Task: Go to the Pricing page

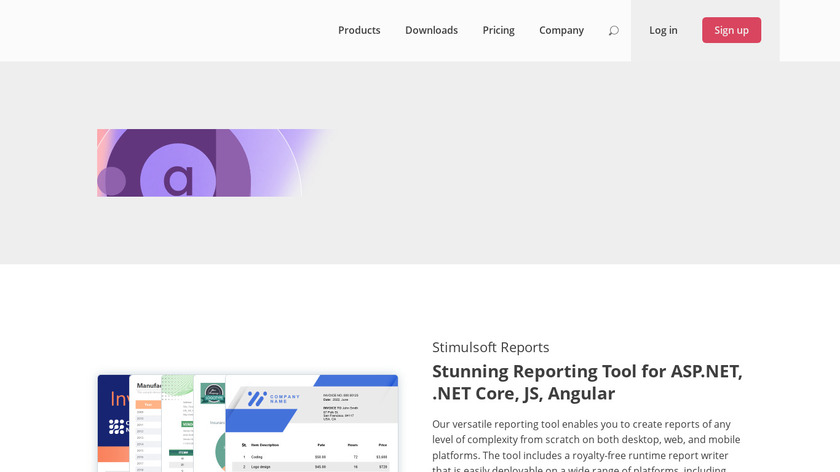Action: click(x=498, y=31)
